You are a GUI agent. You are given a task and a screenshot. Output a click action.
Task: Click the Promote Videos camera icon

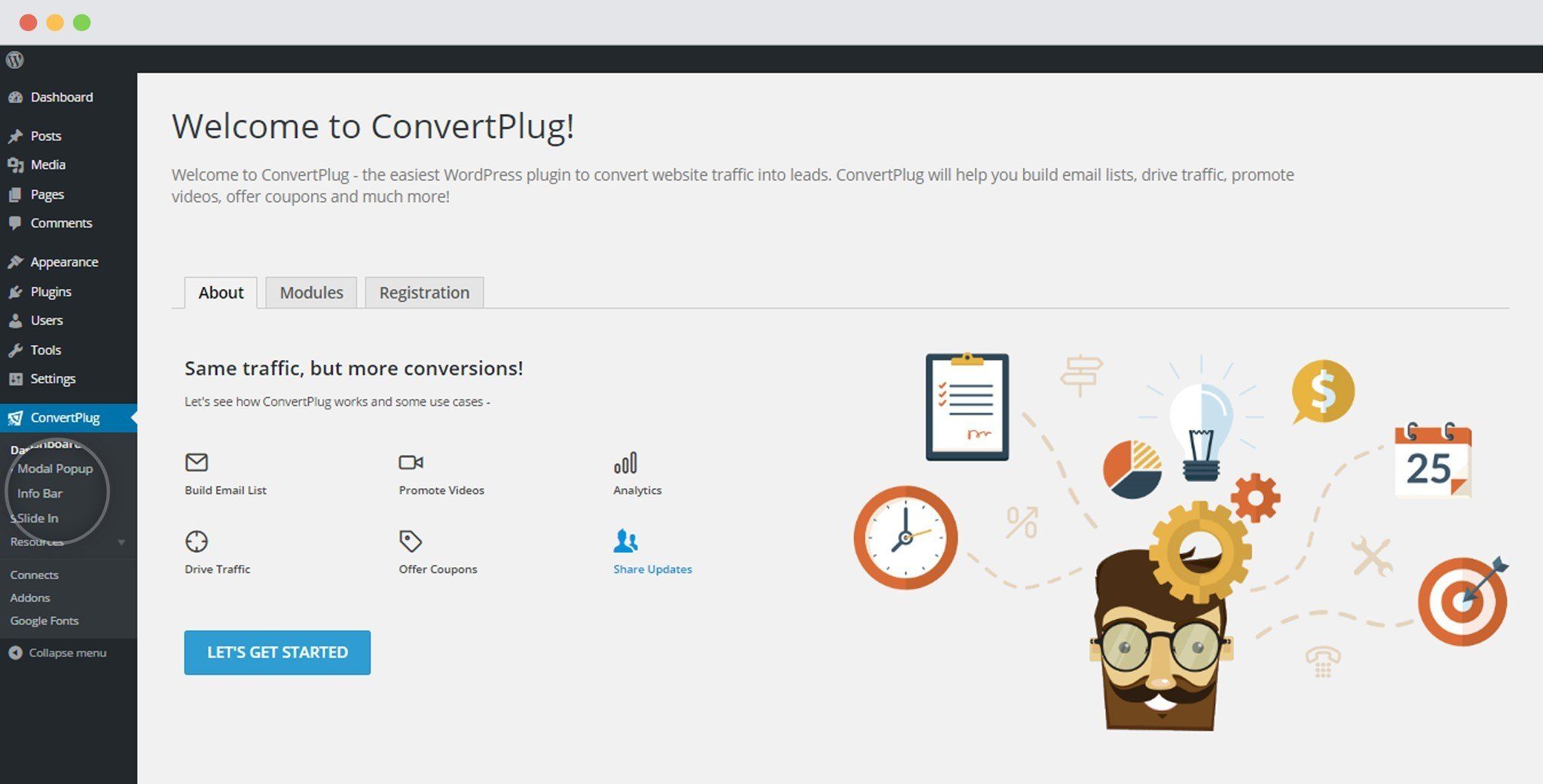[x=411, y=462]
